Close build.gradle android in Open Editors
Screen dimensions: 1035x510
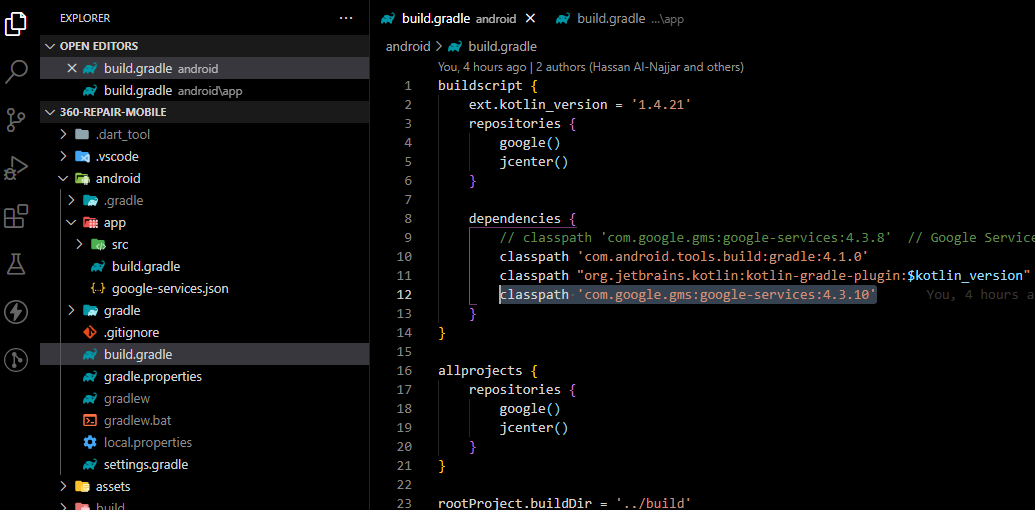pos(71,69)
